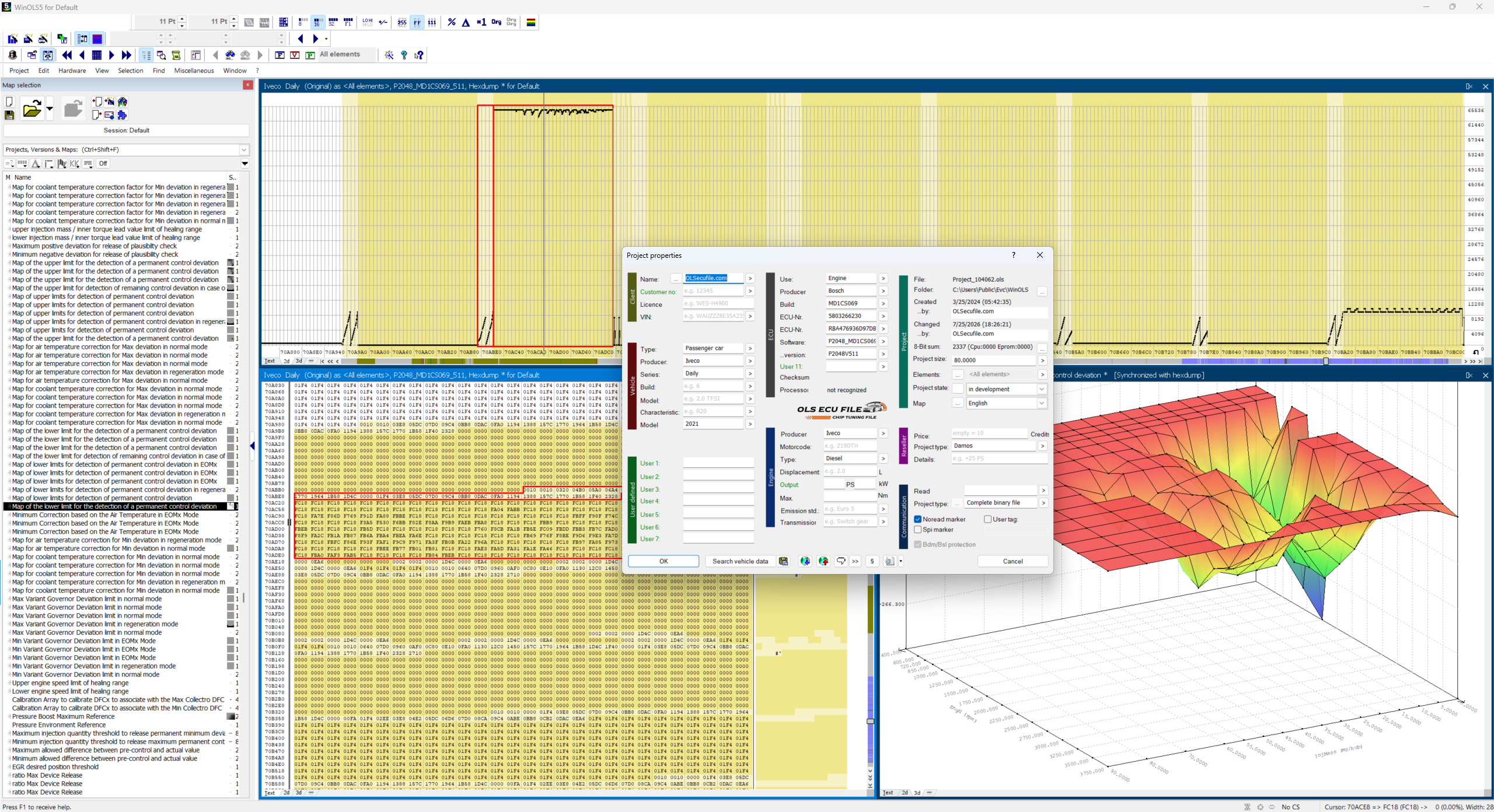Click the plus/minus sign toggle icon
Viewport: 1494px width, 812px height.
[383, 22]
